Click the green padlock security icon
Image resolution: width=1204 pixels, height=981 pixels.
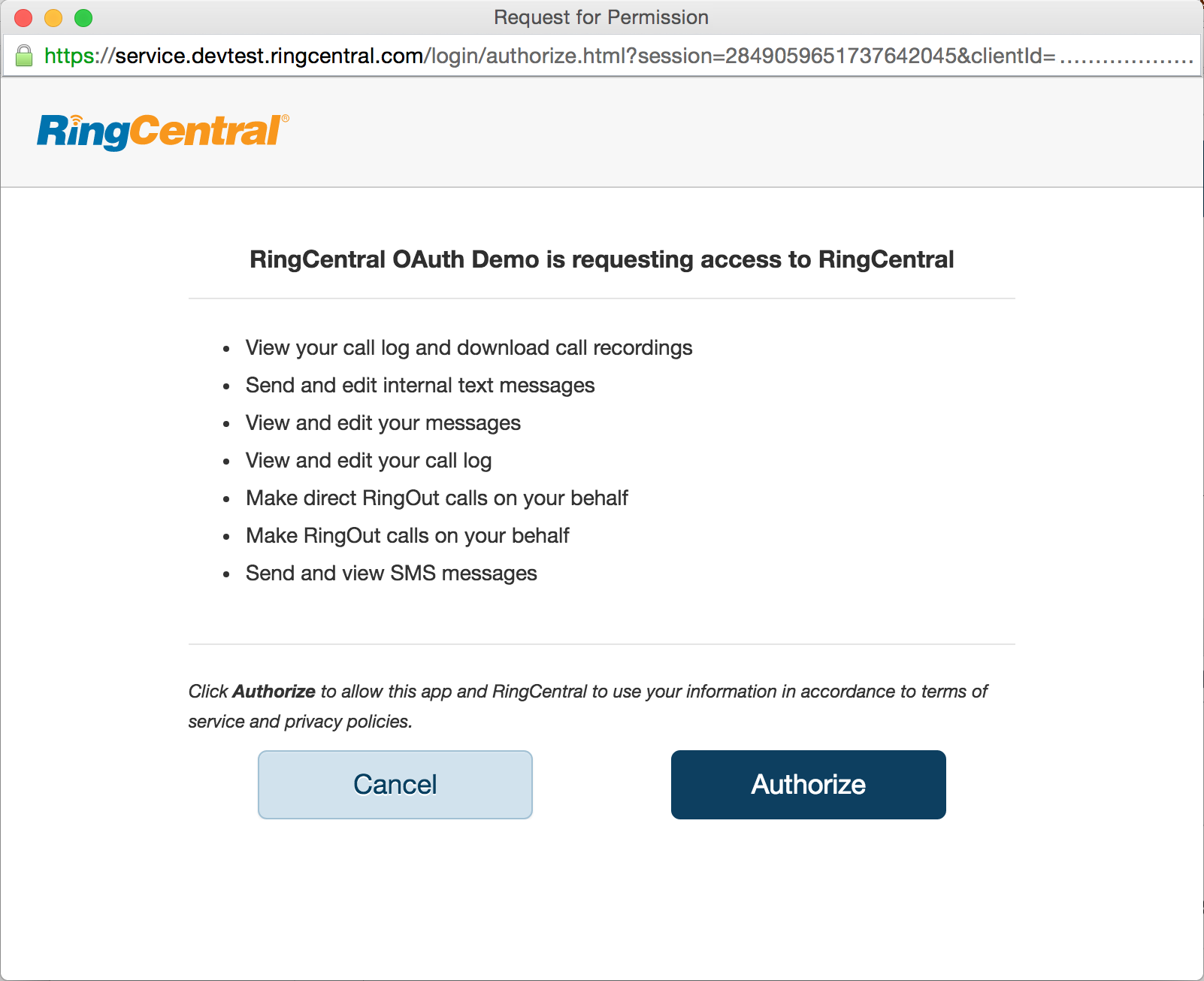pyautogui.click(x=24, y=56)
